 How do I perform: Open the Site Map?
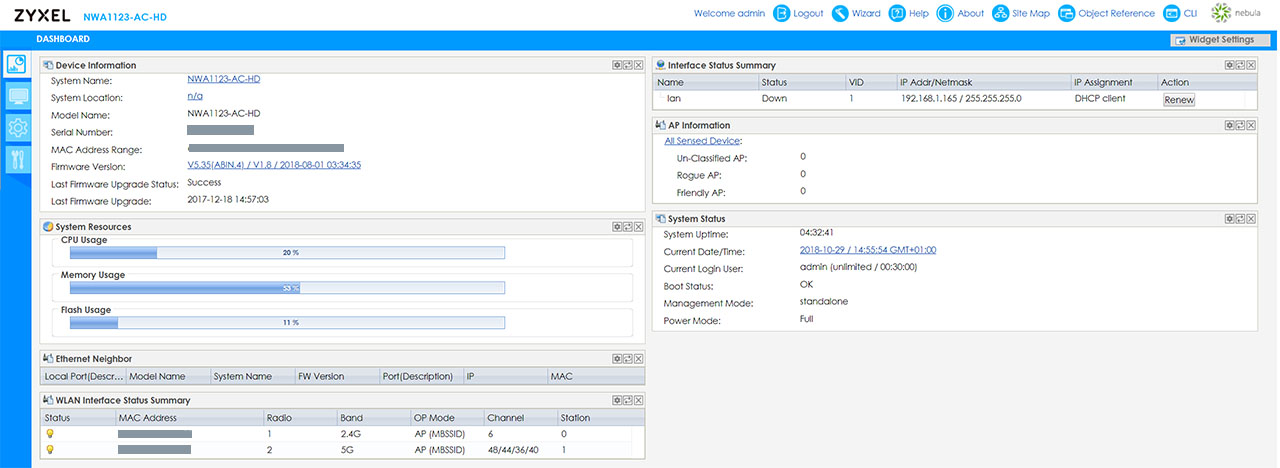tap(1021, 14)
